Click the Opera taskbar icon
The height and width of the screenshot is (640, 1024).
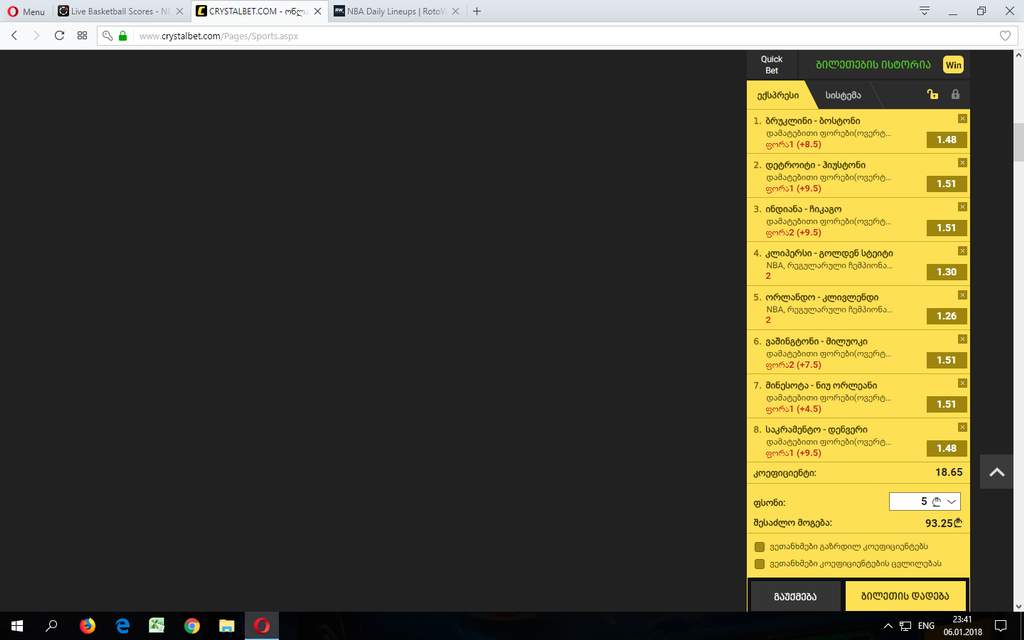(261, 626)
